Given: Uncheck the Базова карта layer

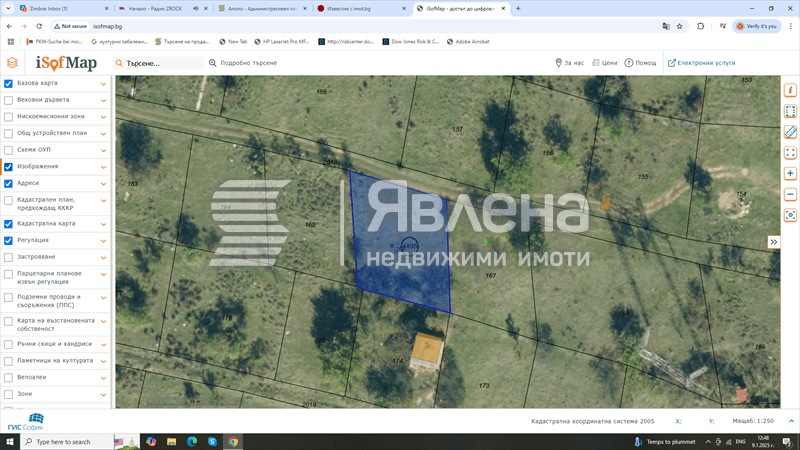Looking at the screenshot, I should (x=8, y=84).
